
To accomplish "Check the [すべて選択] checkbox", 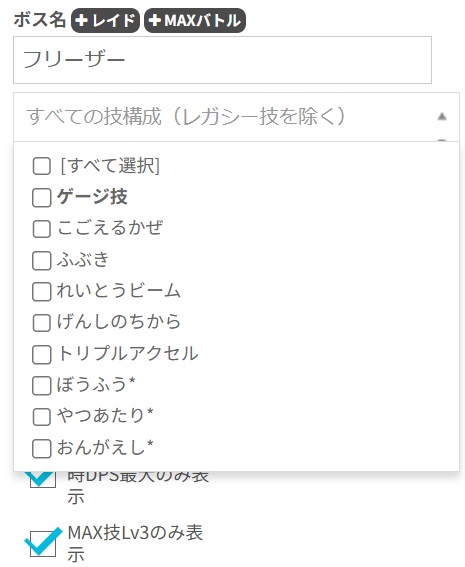I will tap(42, 166).
